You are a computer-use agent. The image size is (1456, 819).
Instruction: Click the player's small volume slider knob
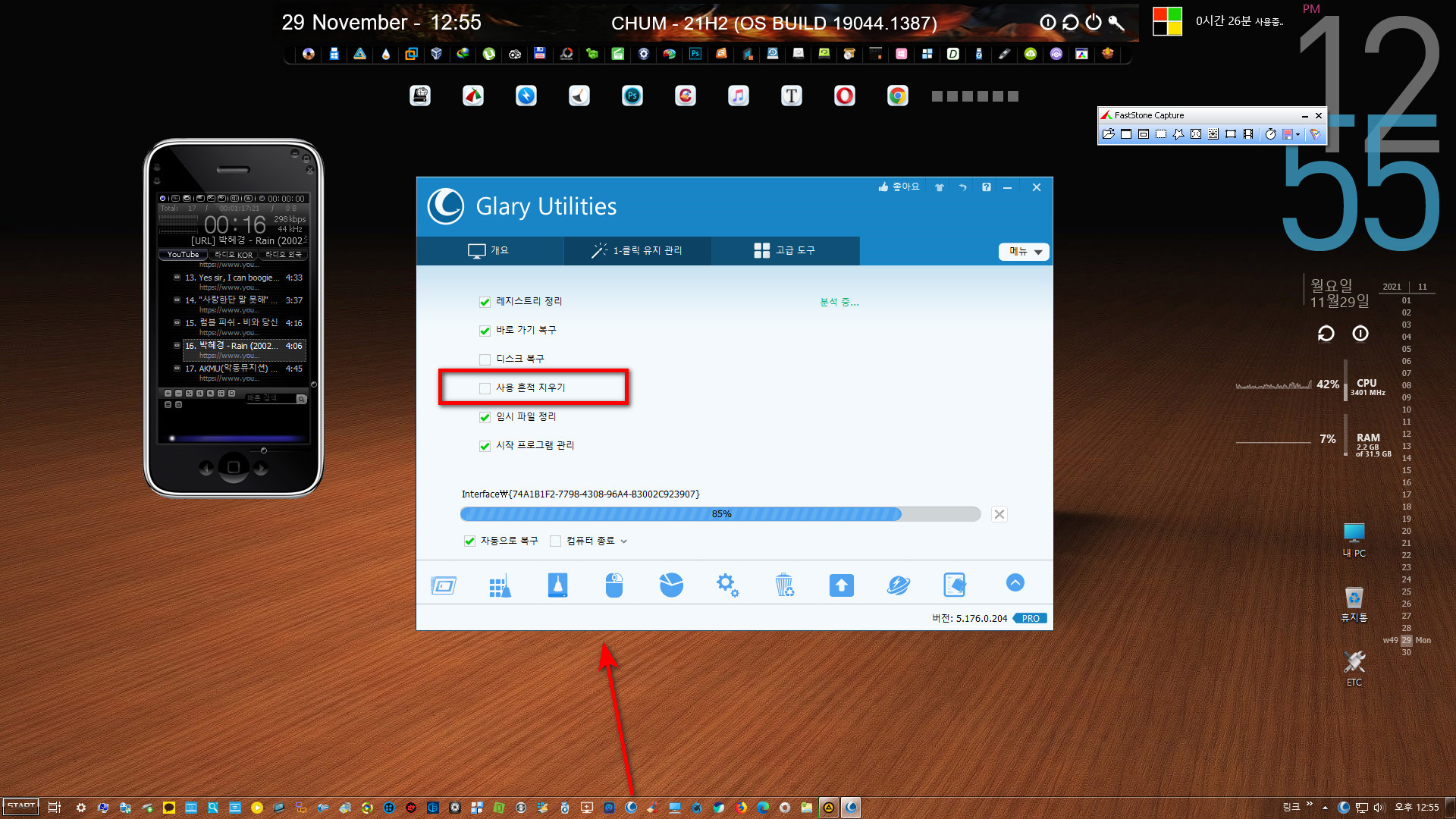pos(264,450)
